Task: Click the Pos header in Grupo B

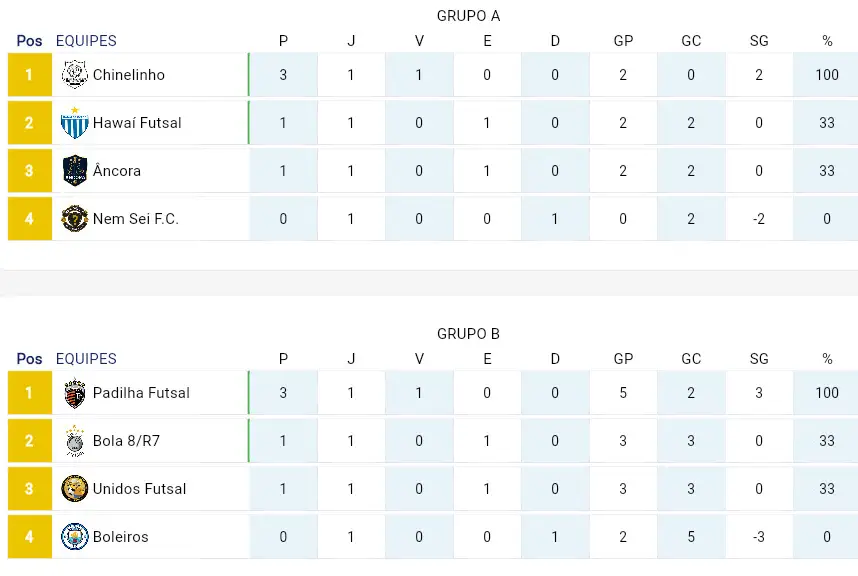Action: click(x=30, y=359)
